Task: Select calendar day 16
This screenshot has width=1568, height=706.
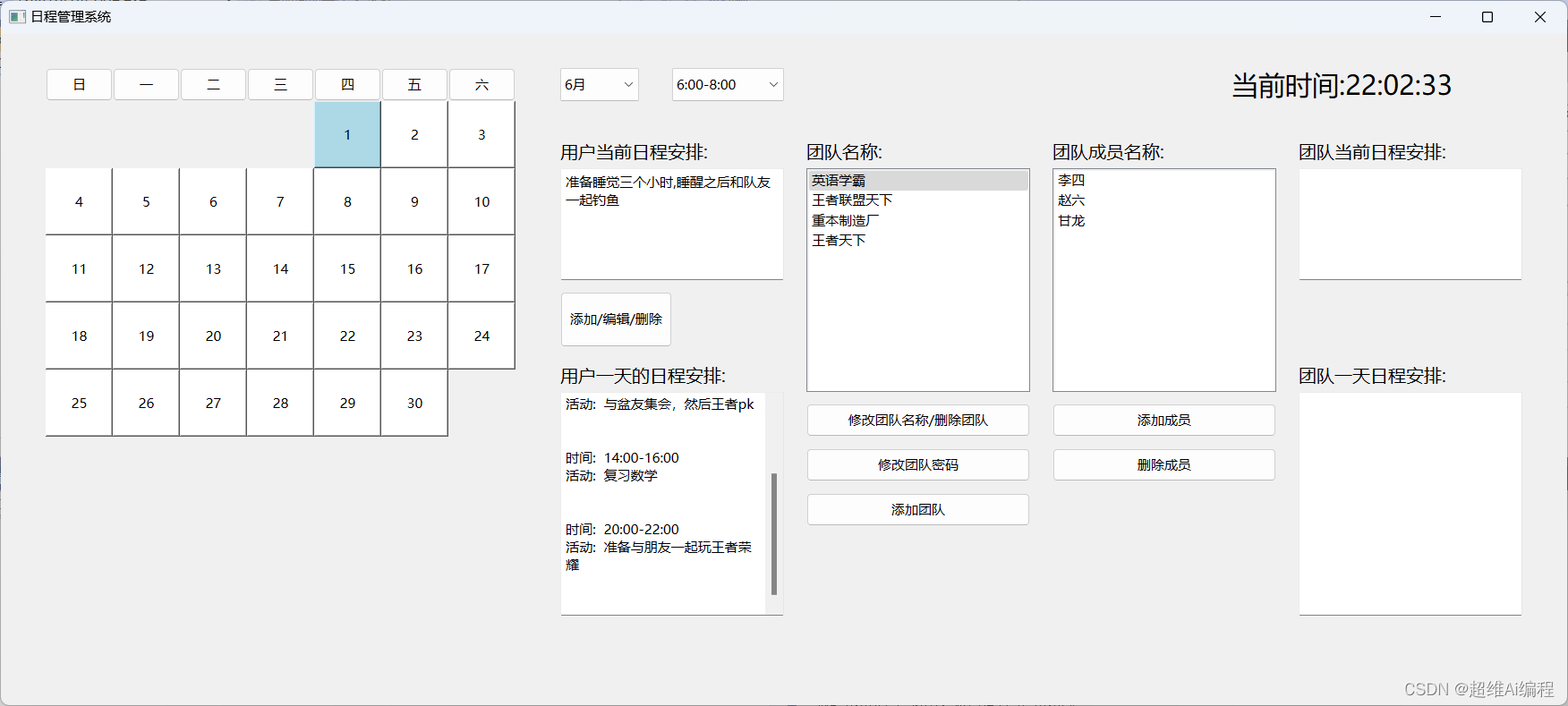Action: pos(414,269)
